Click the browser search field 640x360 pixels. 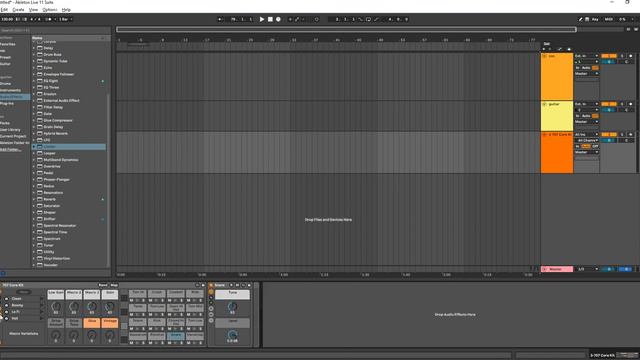[x=55, y=30]
